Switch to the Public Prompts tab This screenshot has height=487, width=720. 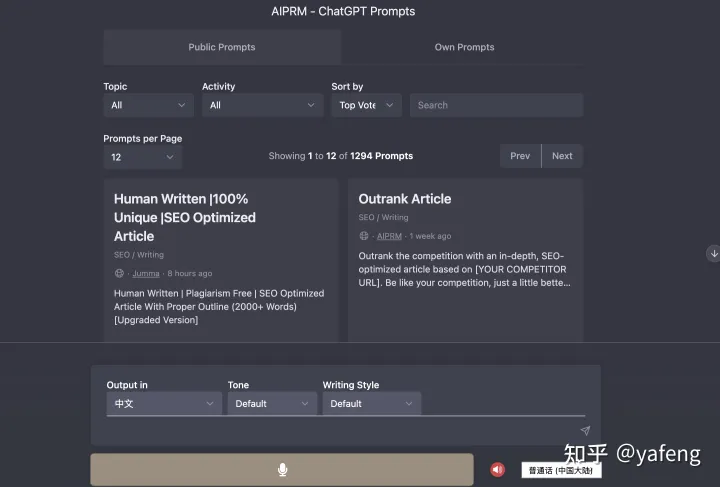coord(222,47)
